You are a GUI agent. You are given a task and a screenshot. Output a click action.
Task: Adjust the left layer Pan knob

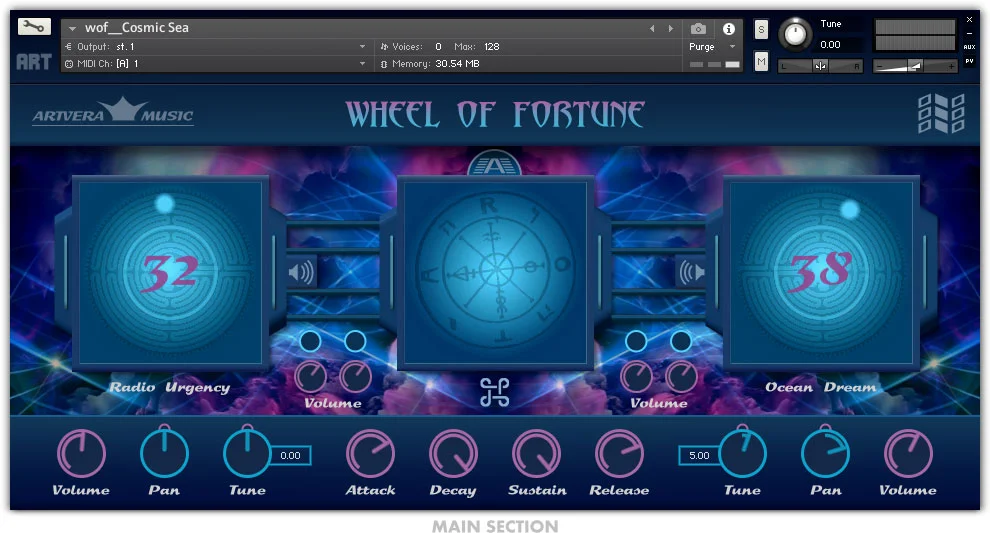(164, 452)
